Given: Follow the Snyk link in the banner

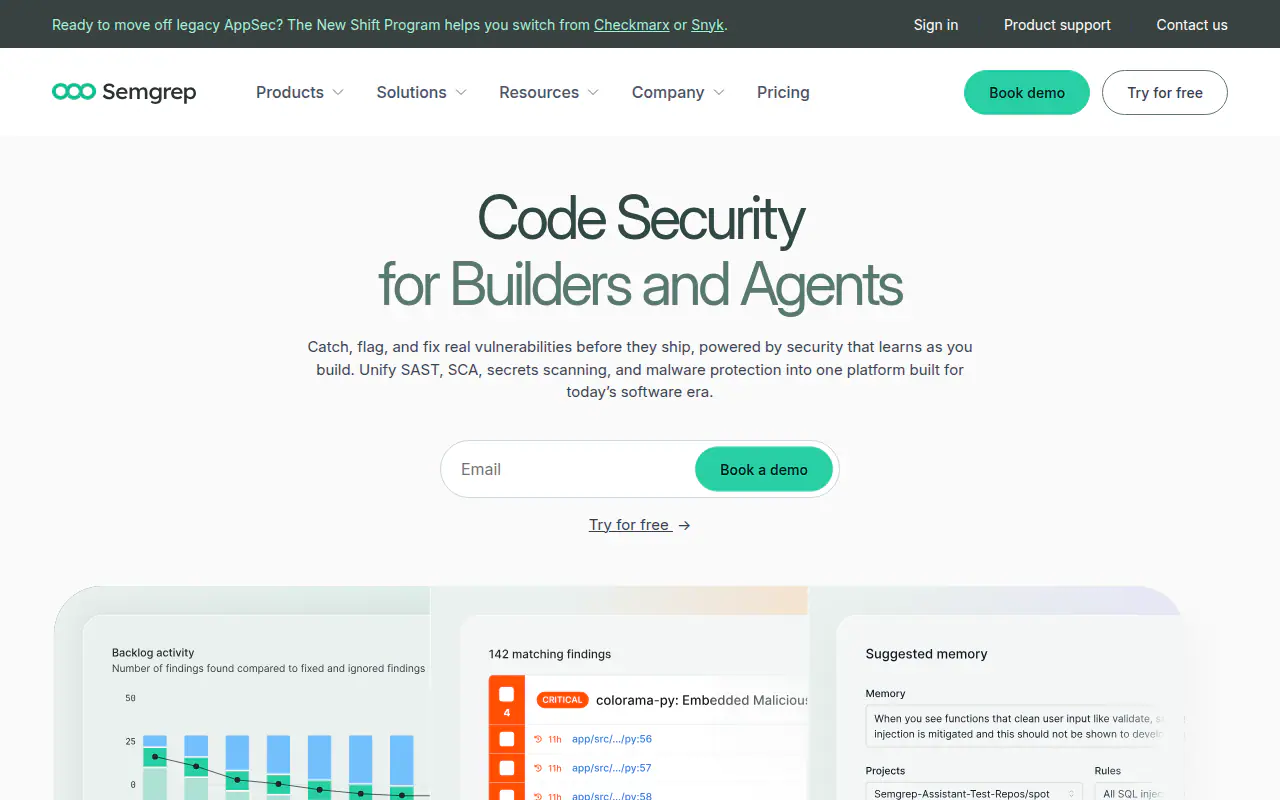Looking at the screenshot, I should tap(707, 24).
